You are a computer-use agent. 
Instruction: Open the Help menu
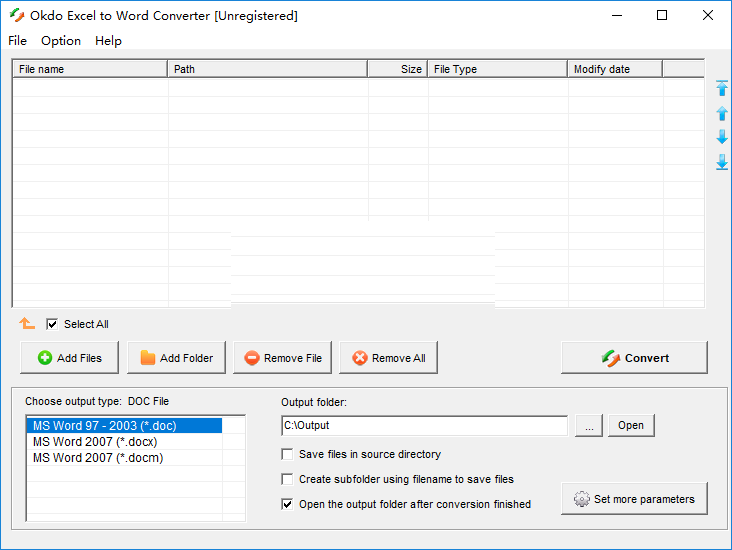pyautogui.click(x=108, y=41)
